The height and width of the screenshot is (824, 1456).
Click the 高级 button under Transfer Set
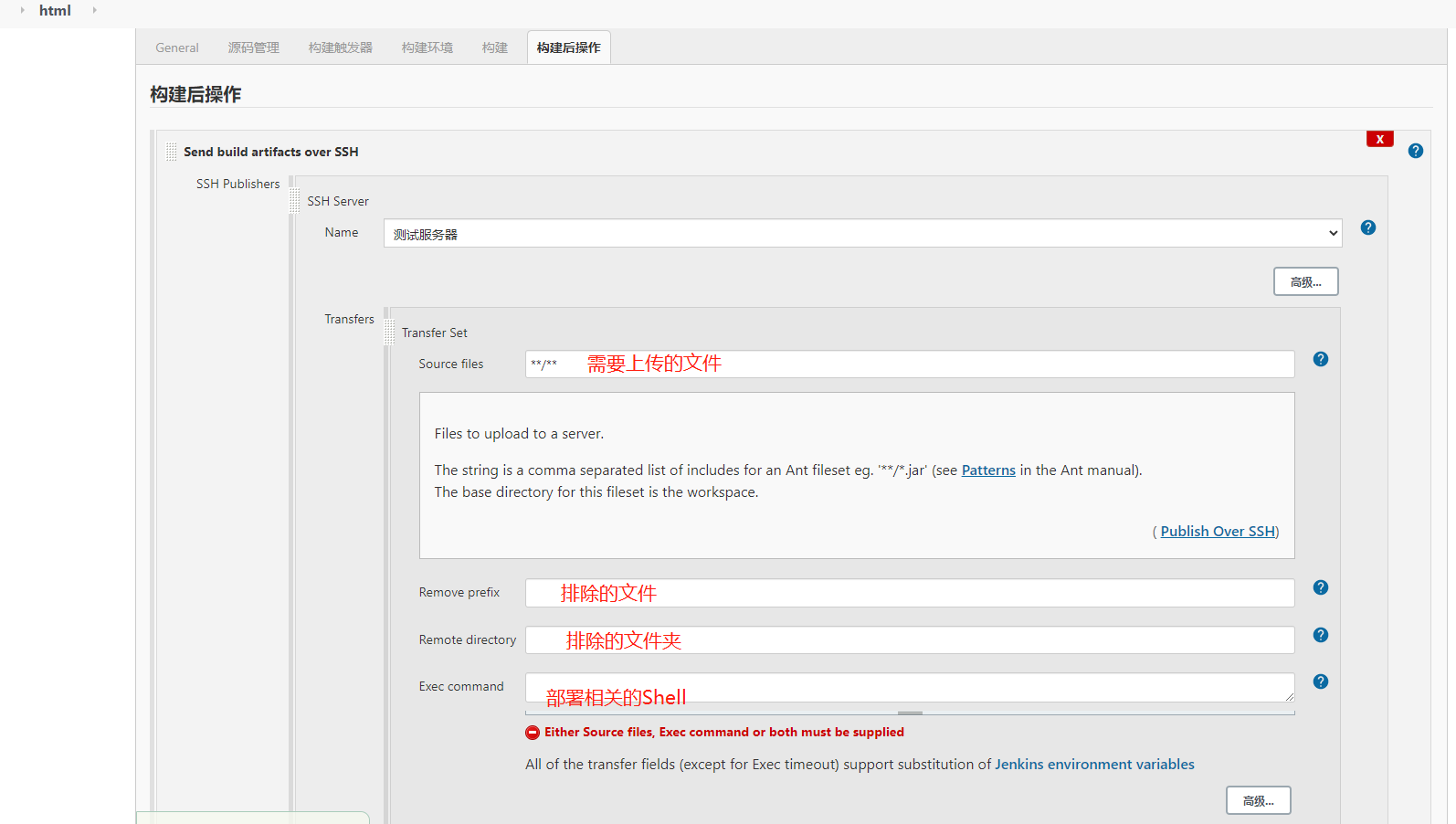coord(1259,800)
